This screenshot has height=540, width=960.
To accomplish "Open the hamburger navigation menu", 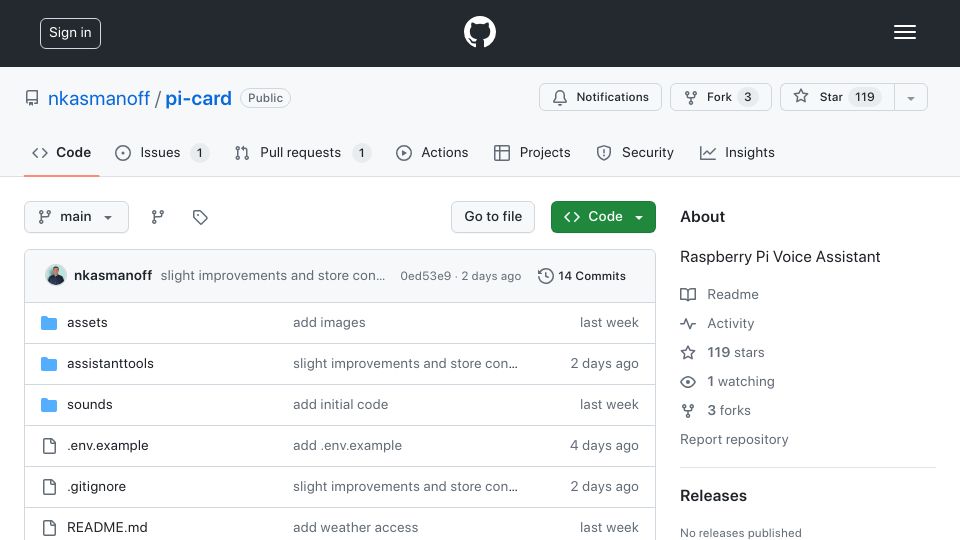I will pyautogui.click(x=904, y=32).
